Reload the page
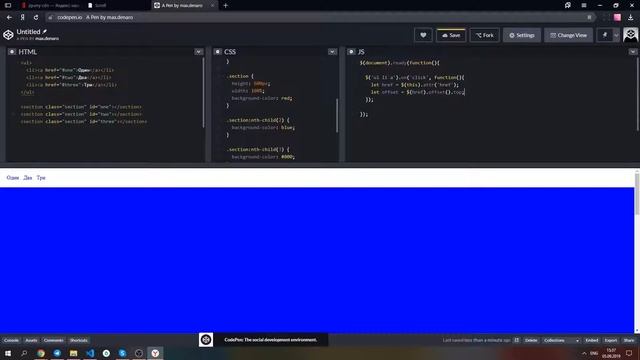Viewport: 640px width, 360px height. (36, 17)
